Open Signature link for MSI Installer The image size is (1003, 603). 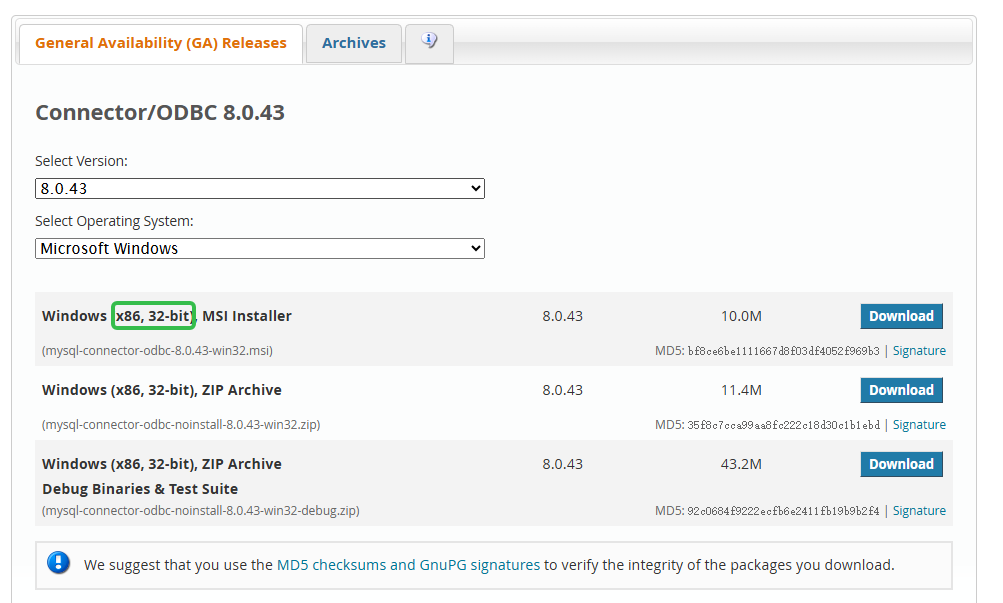tap(918, 351)
